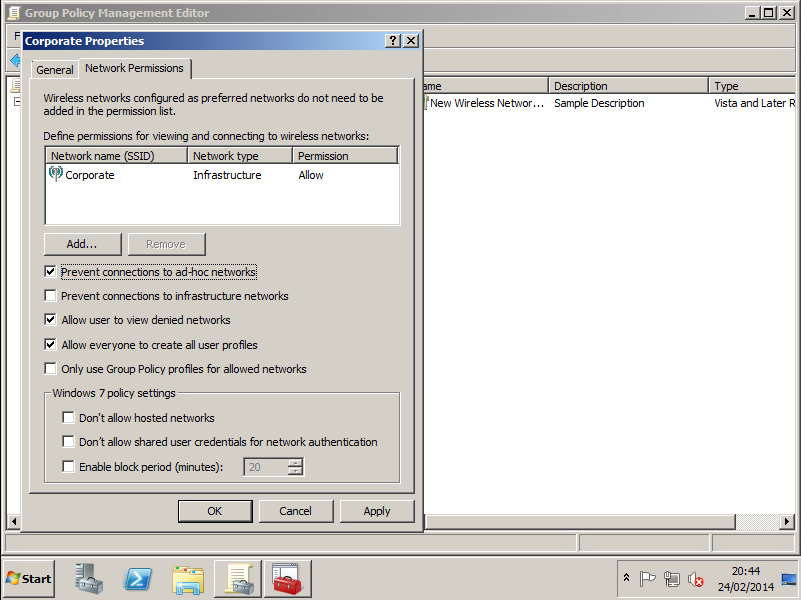Sort by Permission column header
801x600 pixels.
[345, 156]
